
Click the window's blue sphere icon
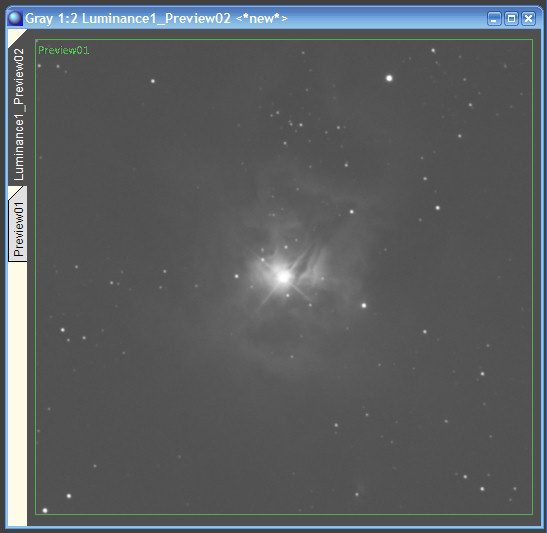(x=15, y=18)
